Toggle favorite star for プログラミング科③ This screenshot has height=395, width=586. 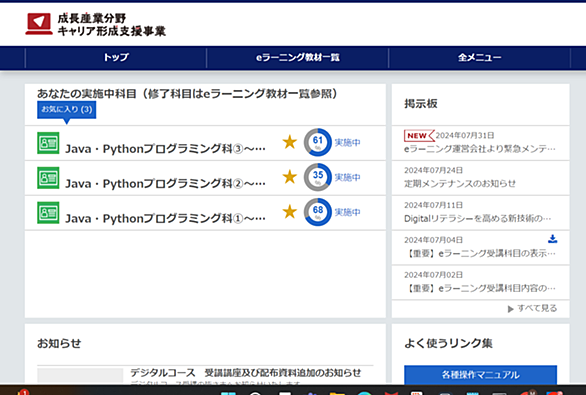(290, 142)
